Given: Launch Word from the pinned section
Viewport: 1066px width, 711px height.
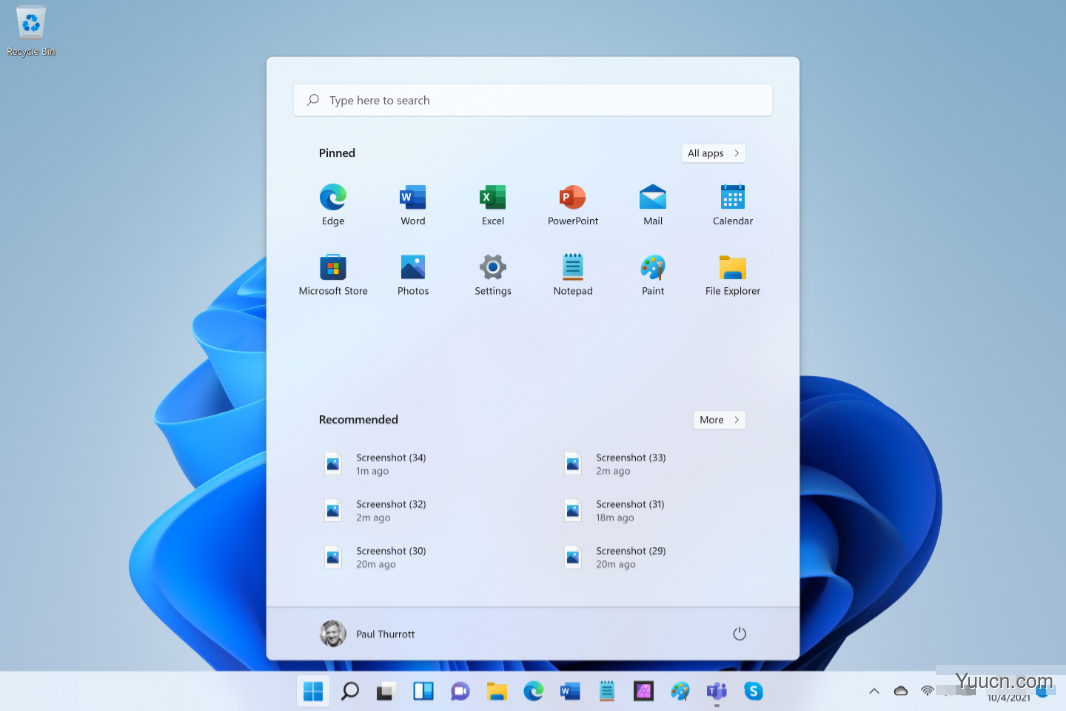Looking at the screenshot, I should coord(413,204).
